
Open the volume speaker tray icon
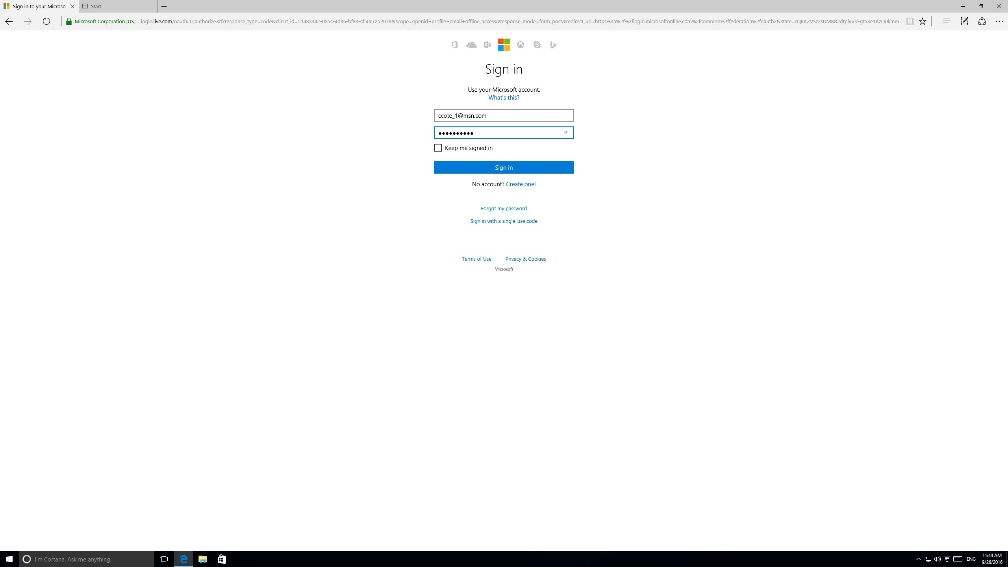[937, 559]
